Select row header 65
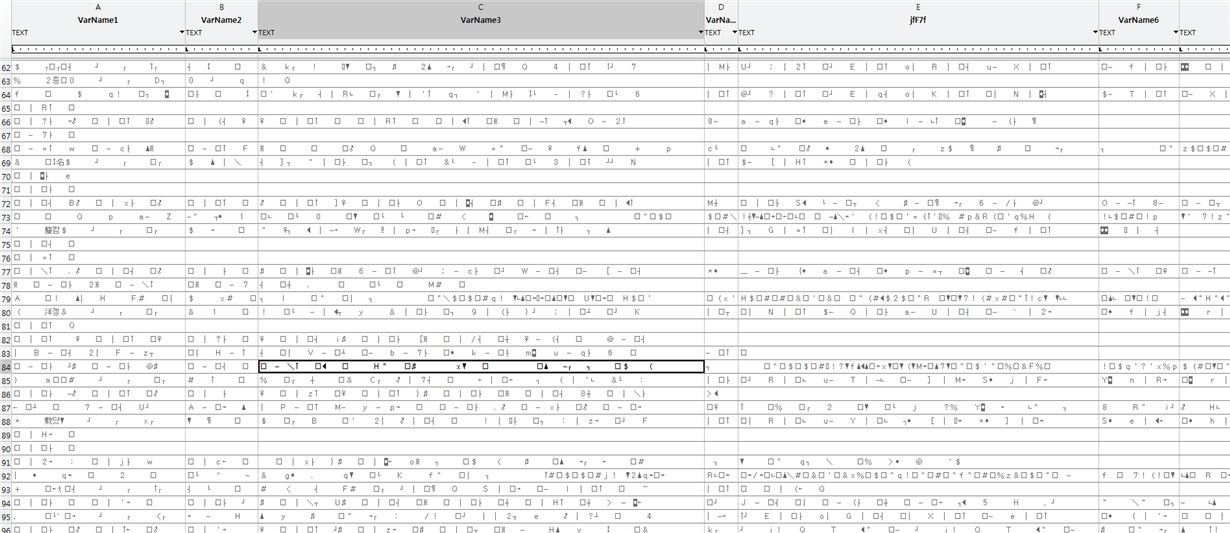The height and width of the screenshot is (533, 1230). coord(5,107)
